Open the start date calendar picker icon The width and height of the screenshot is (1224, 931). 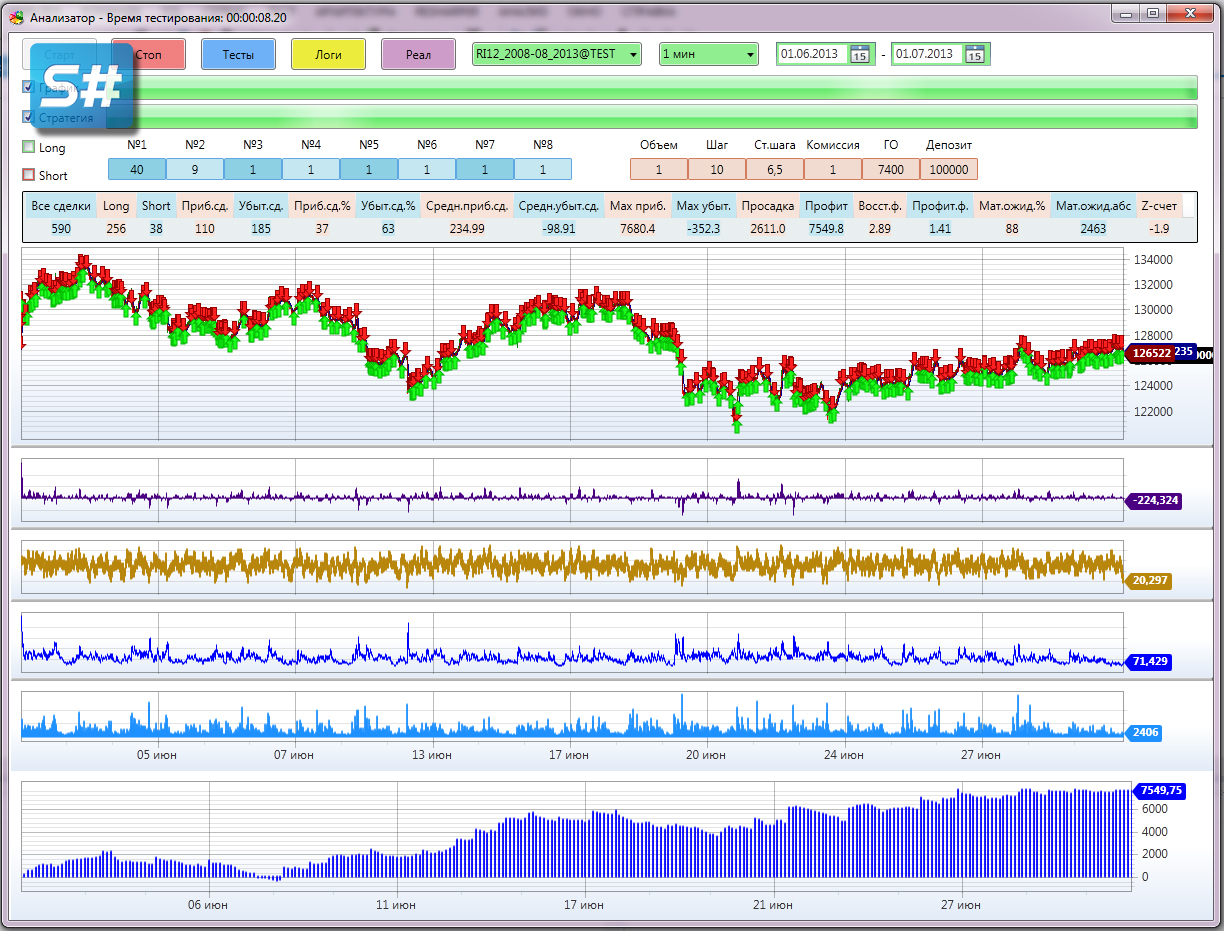click(x=859, y=54)
